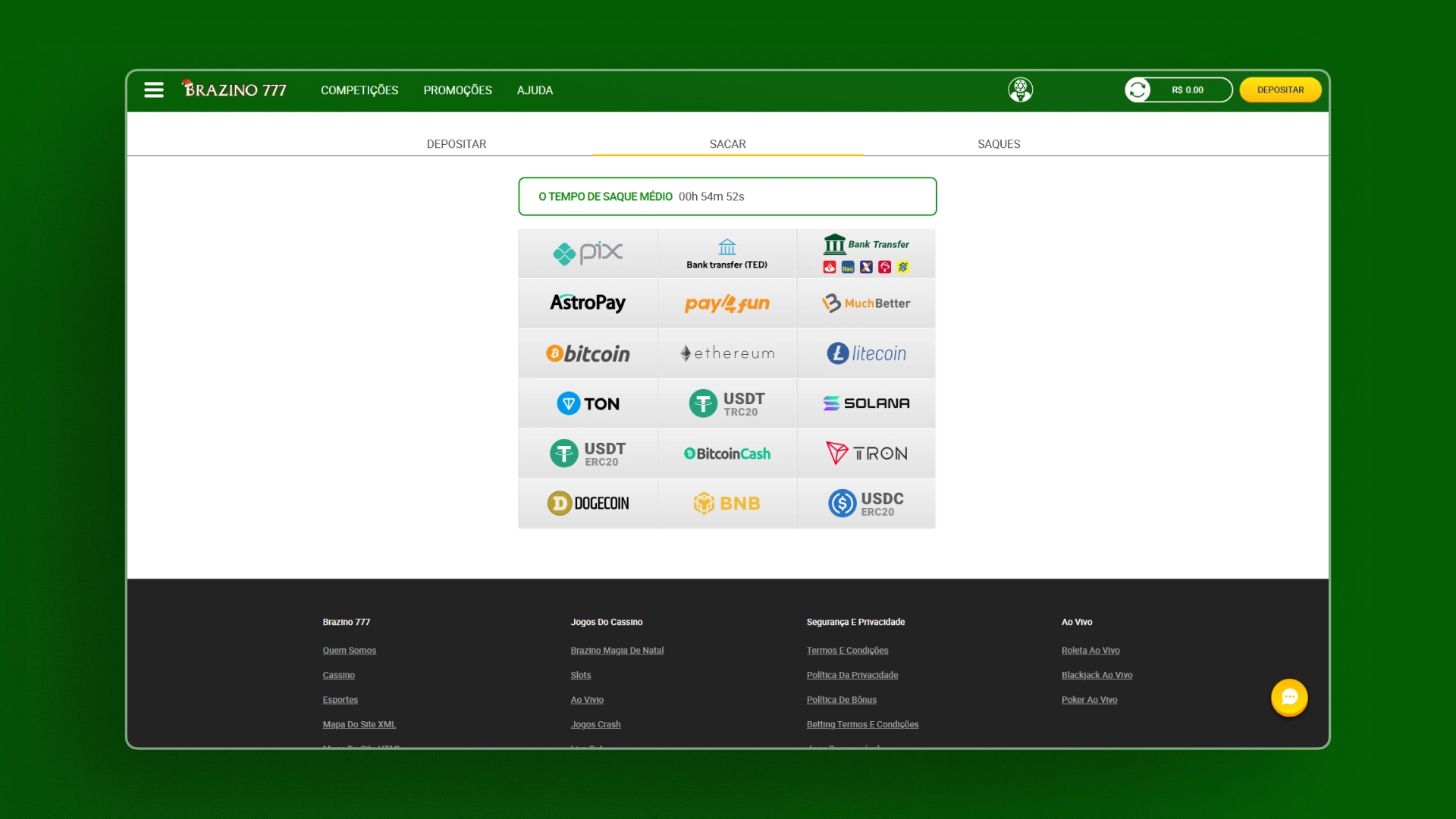Open Roleta Ao Vivo link
1456x819 pixels.
coord(1090,651)
